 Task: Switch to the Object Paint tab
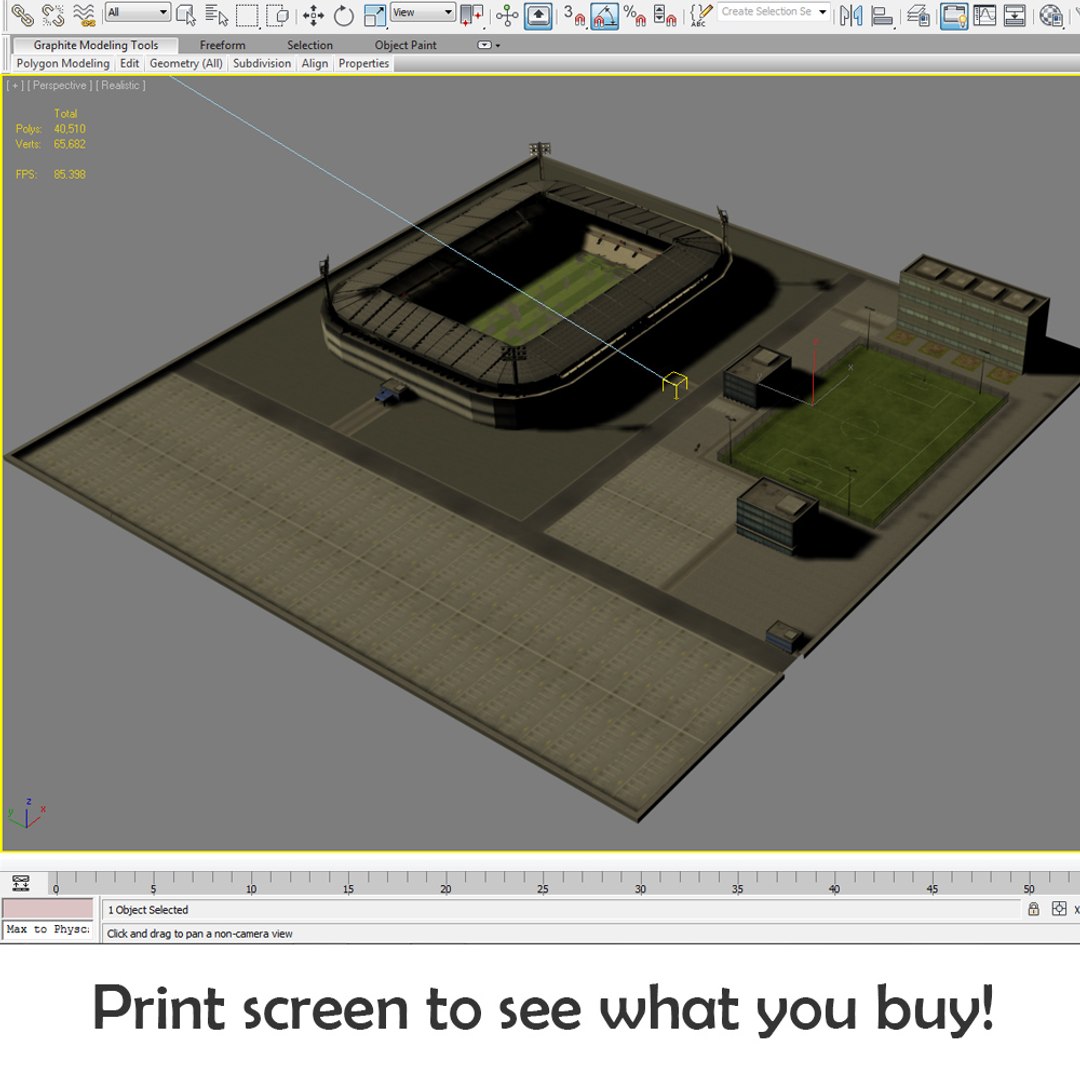(406, 45)
